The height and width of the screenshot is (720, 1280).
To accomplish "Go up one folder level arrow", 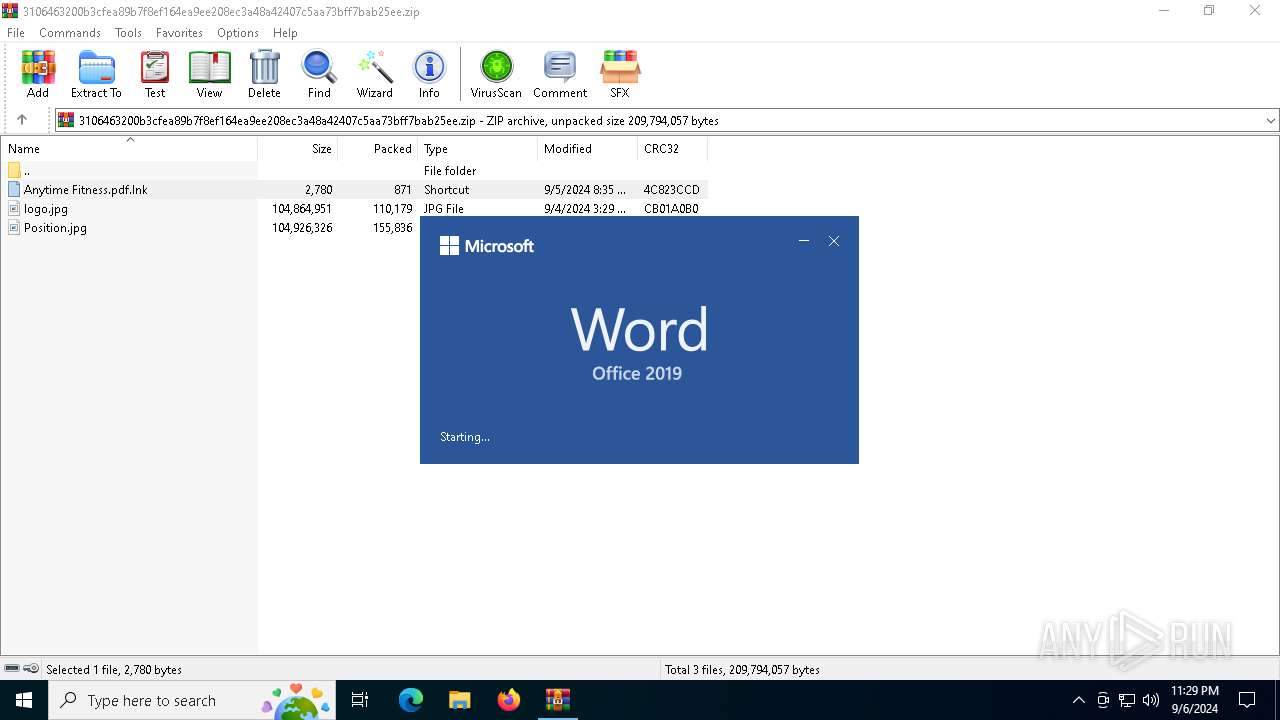I will coord(22,120).
